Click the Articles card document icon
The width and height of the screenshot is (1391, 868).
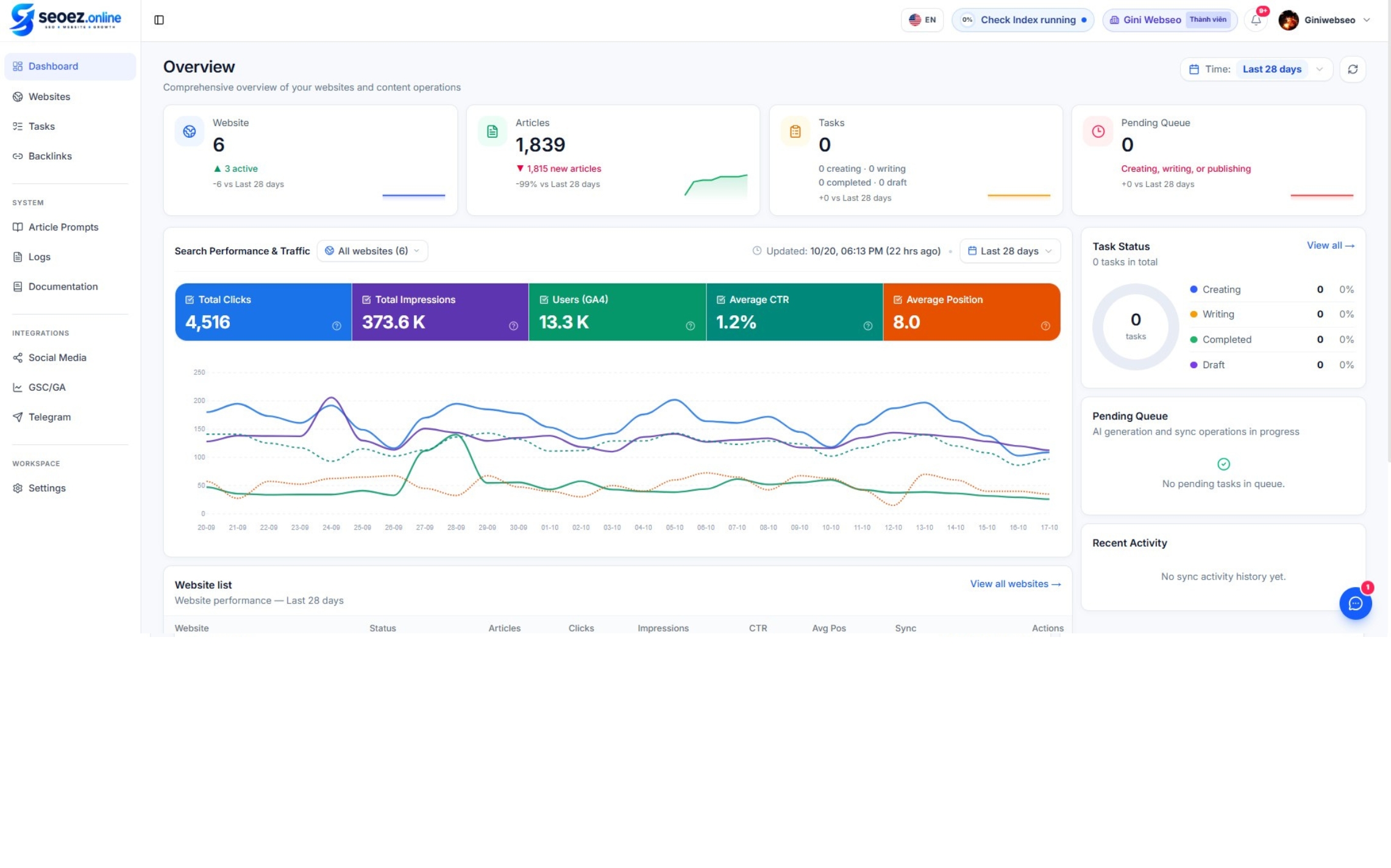492,131
